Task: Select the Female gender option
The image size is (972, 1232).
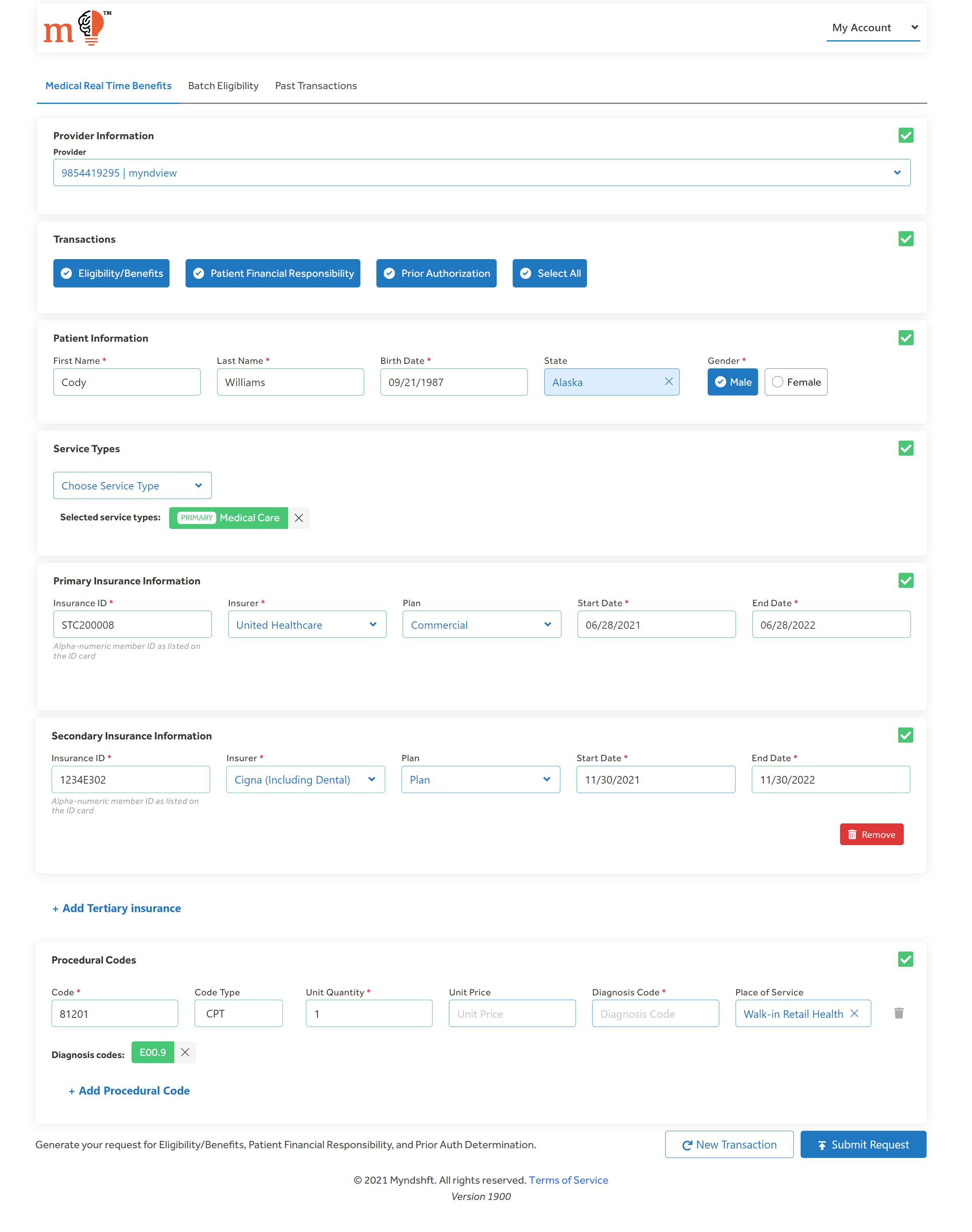Action: pyautogui.click(x=795, y=382)
